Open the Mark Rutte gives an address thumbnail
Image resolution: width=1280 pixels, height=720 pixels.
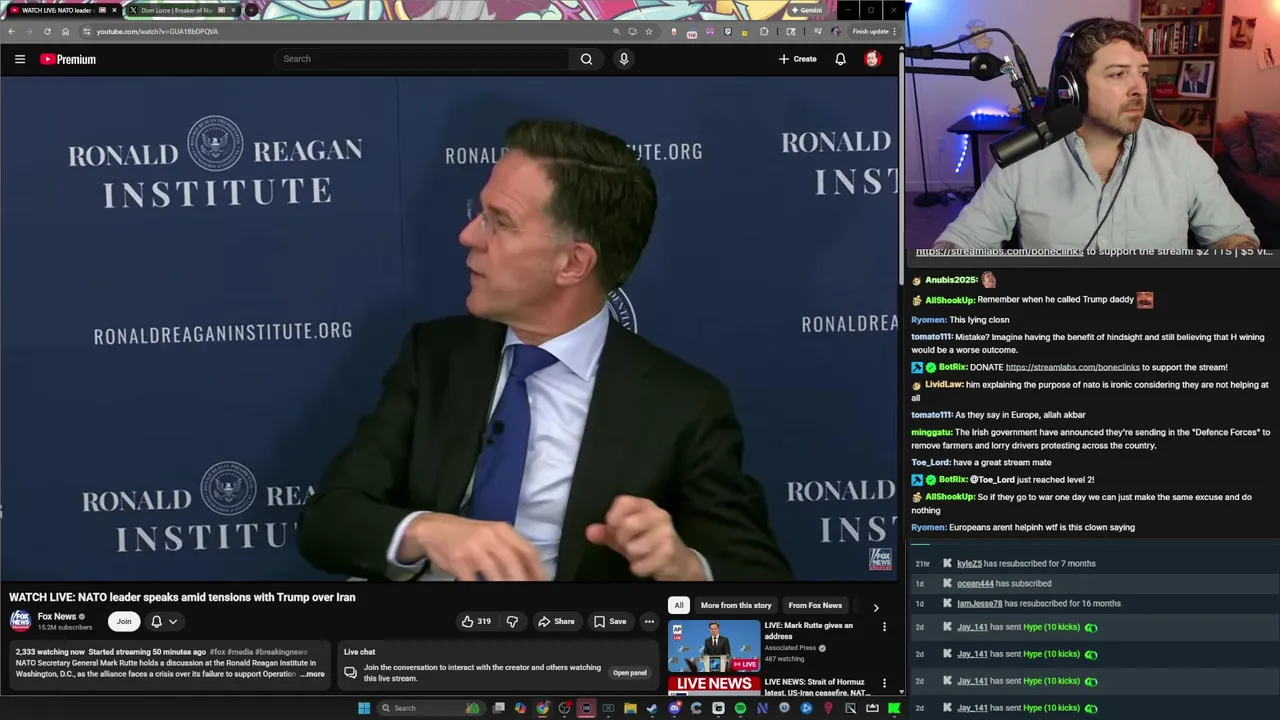pos(714,645)
